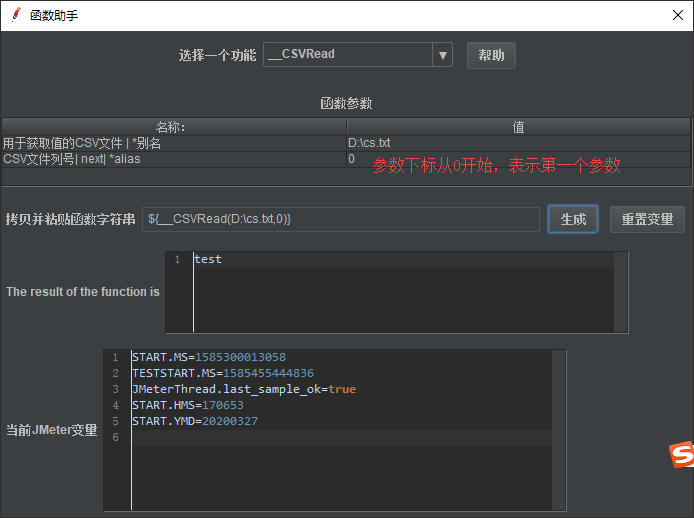Viewport: 694px width, 518px height.
Task: Click the vertical scrollbar of JMeter variables area
Action: (x=559, y=430)
